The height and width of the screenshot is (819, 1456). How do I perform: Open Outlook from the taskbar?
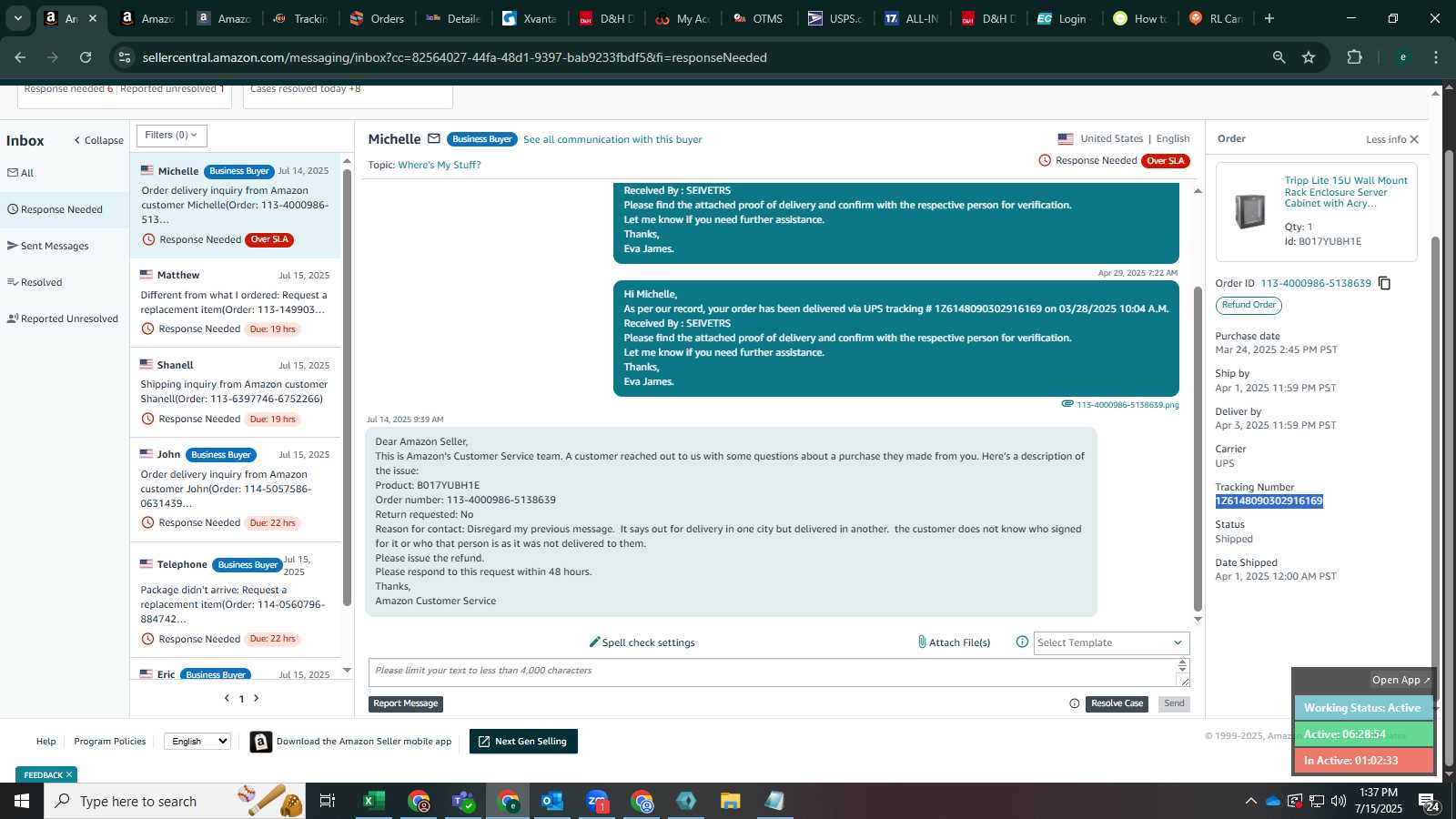point(552,801)
